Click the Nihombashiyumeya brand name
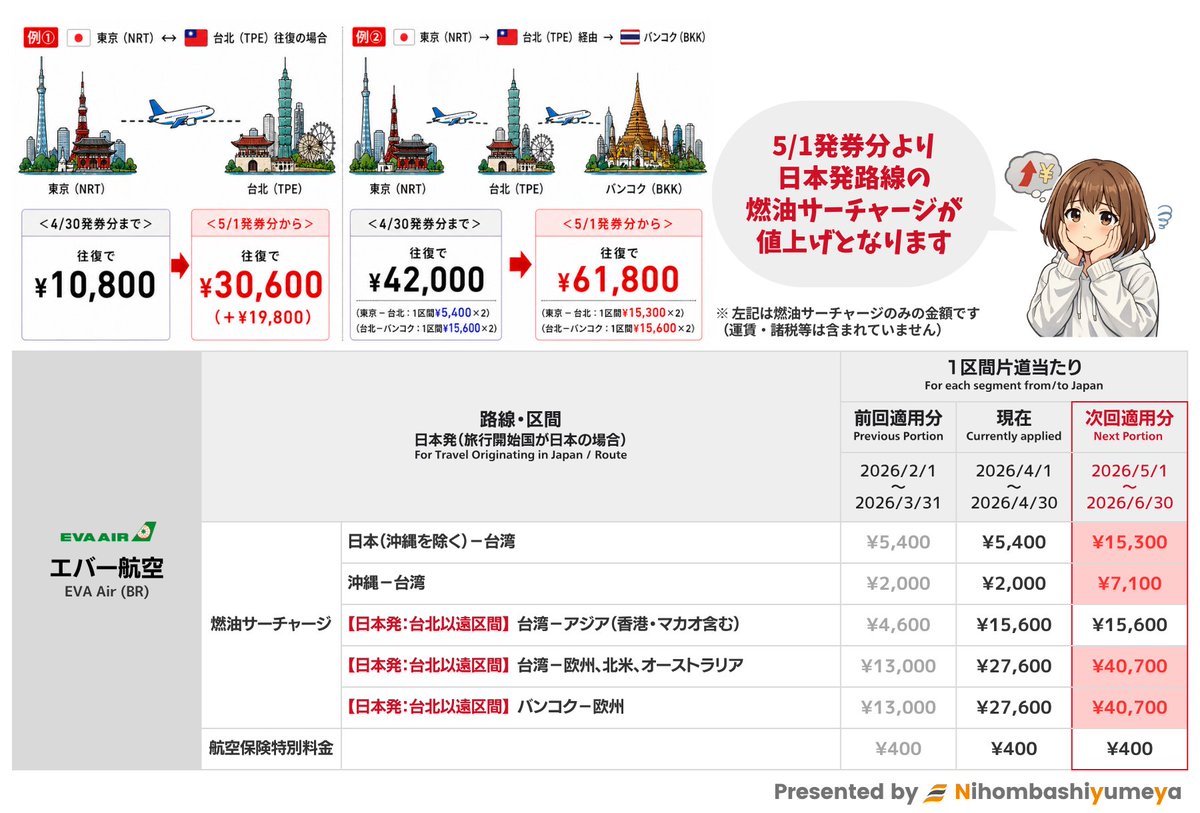Image resolution: width=1200 pixels, height=813 pixels. (1068, 792)
